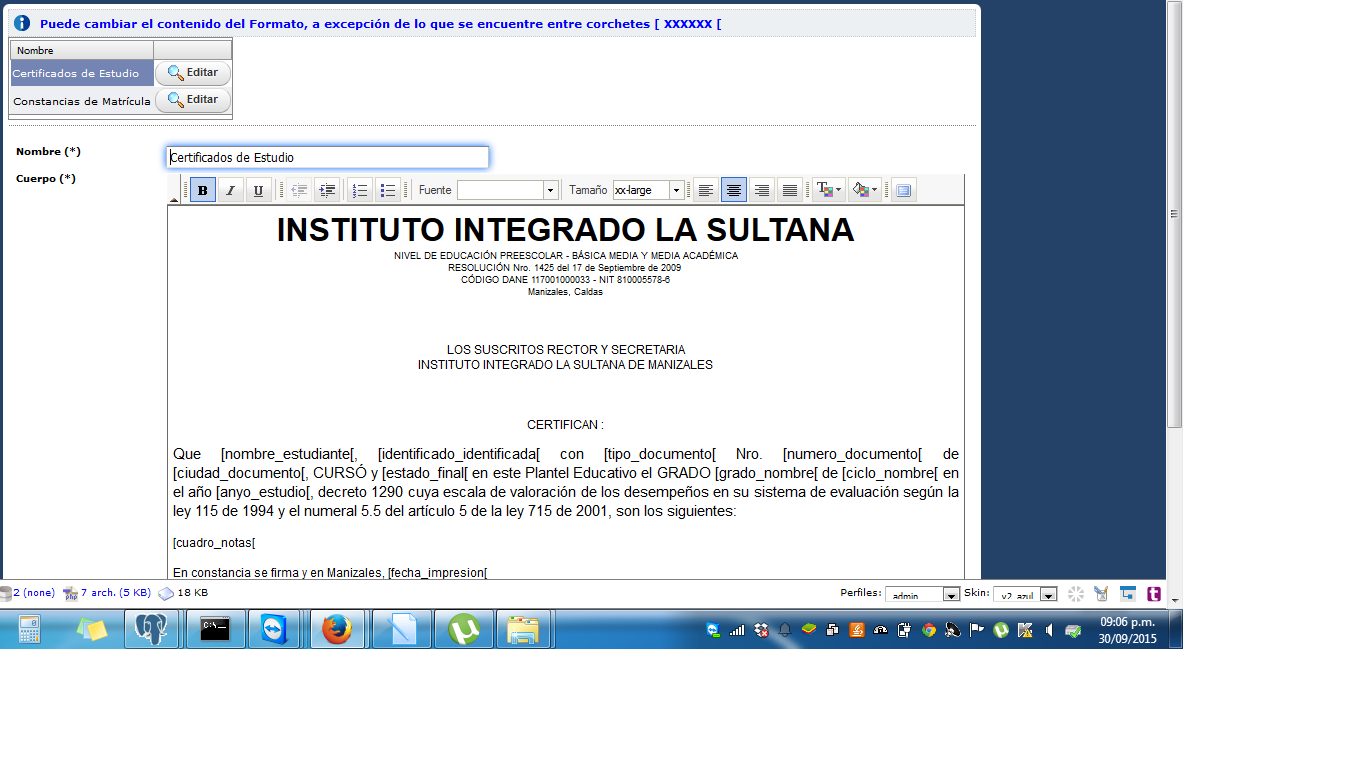Open Calculator from the taskbar
The height and width of the screenshot is (768, 1366).
click(30, 629)
